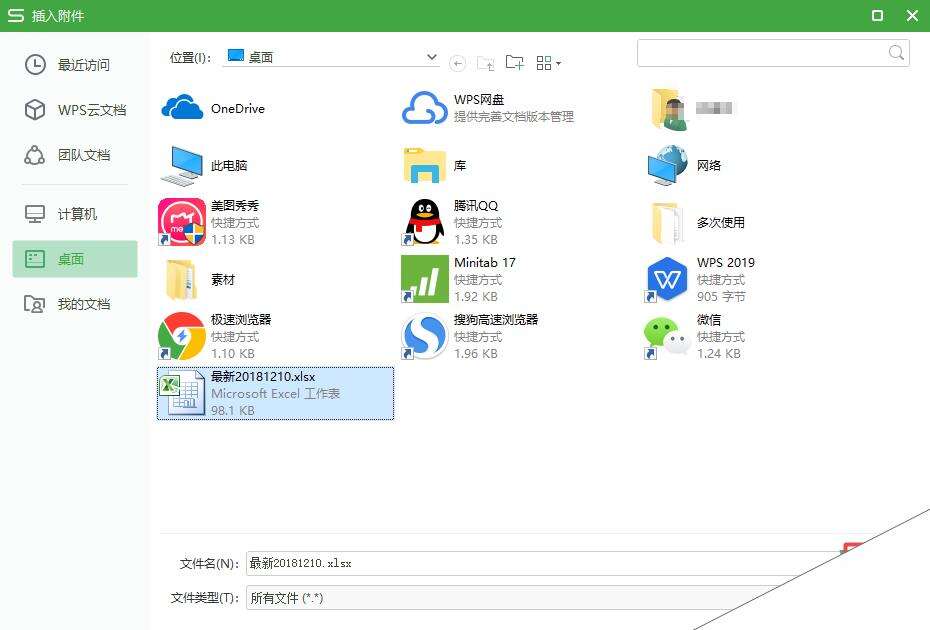This screenshot has height=630, width=930.
Task: Go up one folder level
Action: pos(486,63)
